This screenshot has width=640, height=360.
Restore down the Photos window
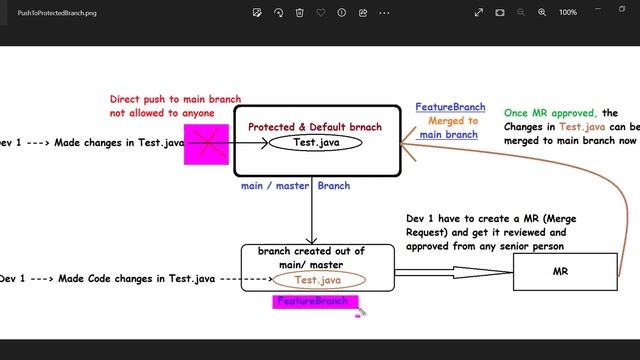click(x=622, y=9)
